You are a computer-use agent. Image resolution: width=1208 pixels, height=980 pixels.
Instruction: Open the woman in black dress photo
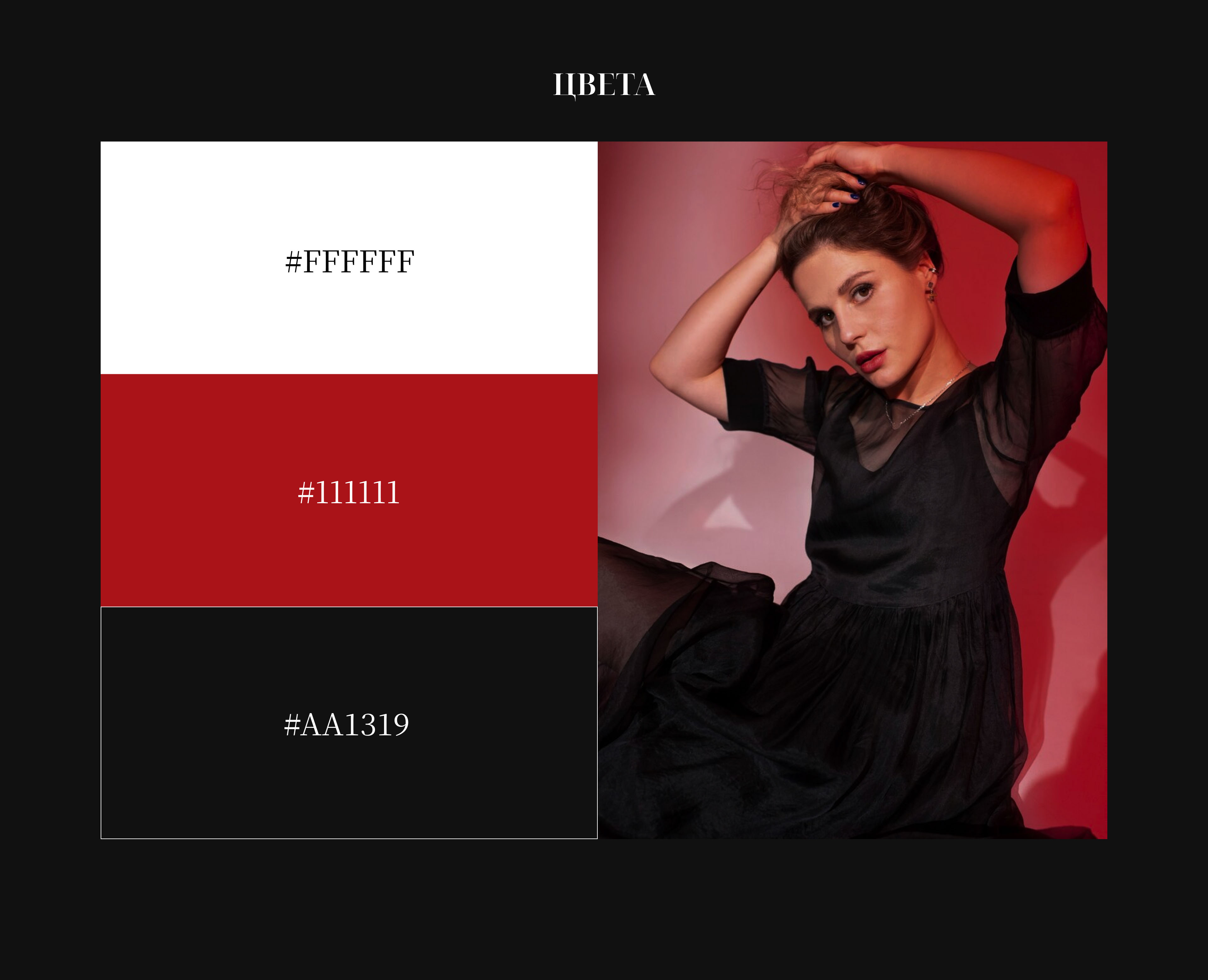(x=852, y=490)
